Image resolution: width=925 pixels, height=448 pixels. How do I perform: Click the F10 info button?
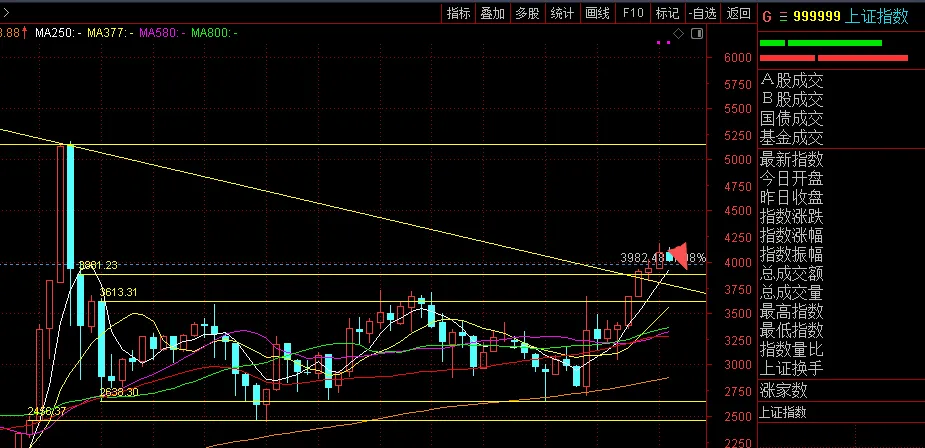click(633, 13)
